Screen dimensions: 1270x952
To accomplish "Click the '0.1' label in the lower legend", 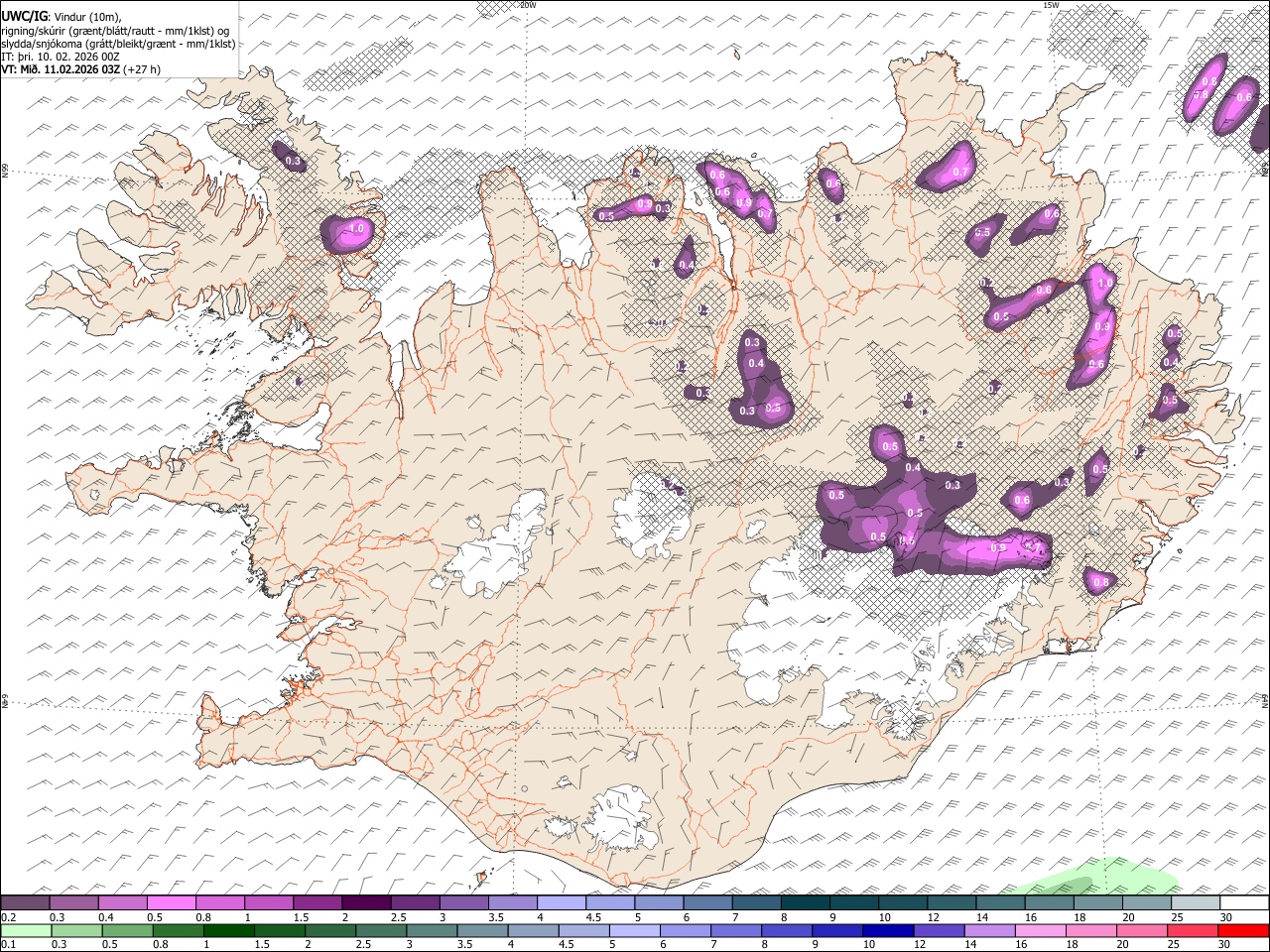I will point(8,944).
